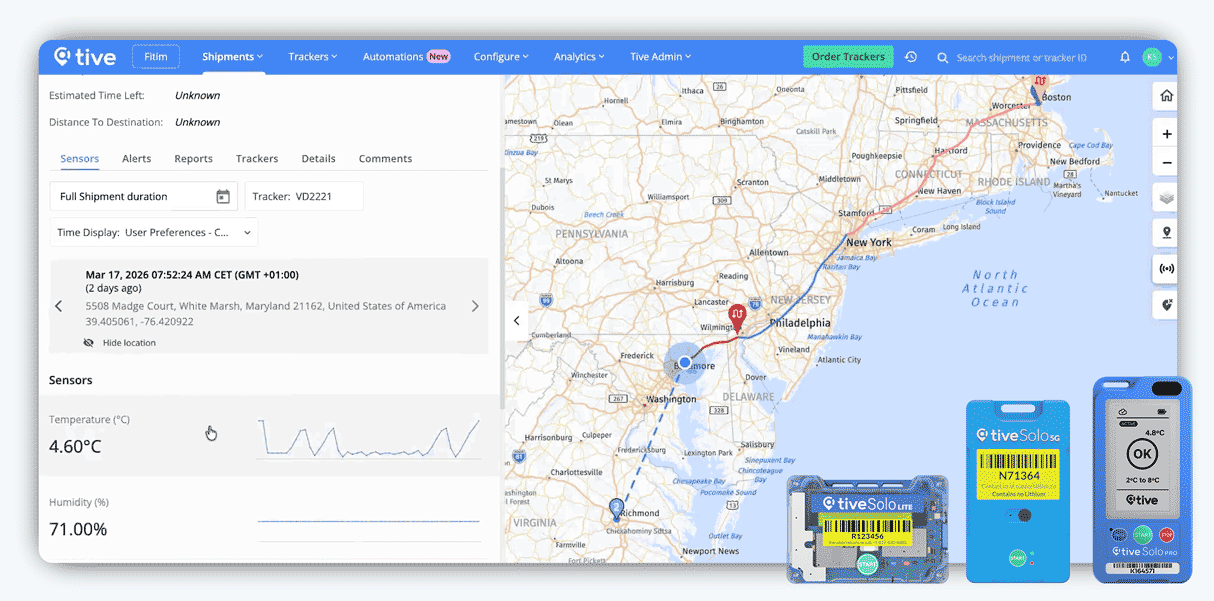
Task: Click the Tive Solo Lite tracker image
Action: (867, 530)
